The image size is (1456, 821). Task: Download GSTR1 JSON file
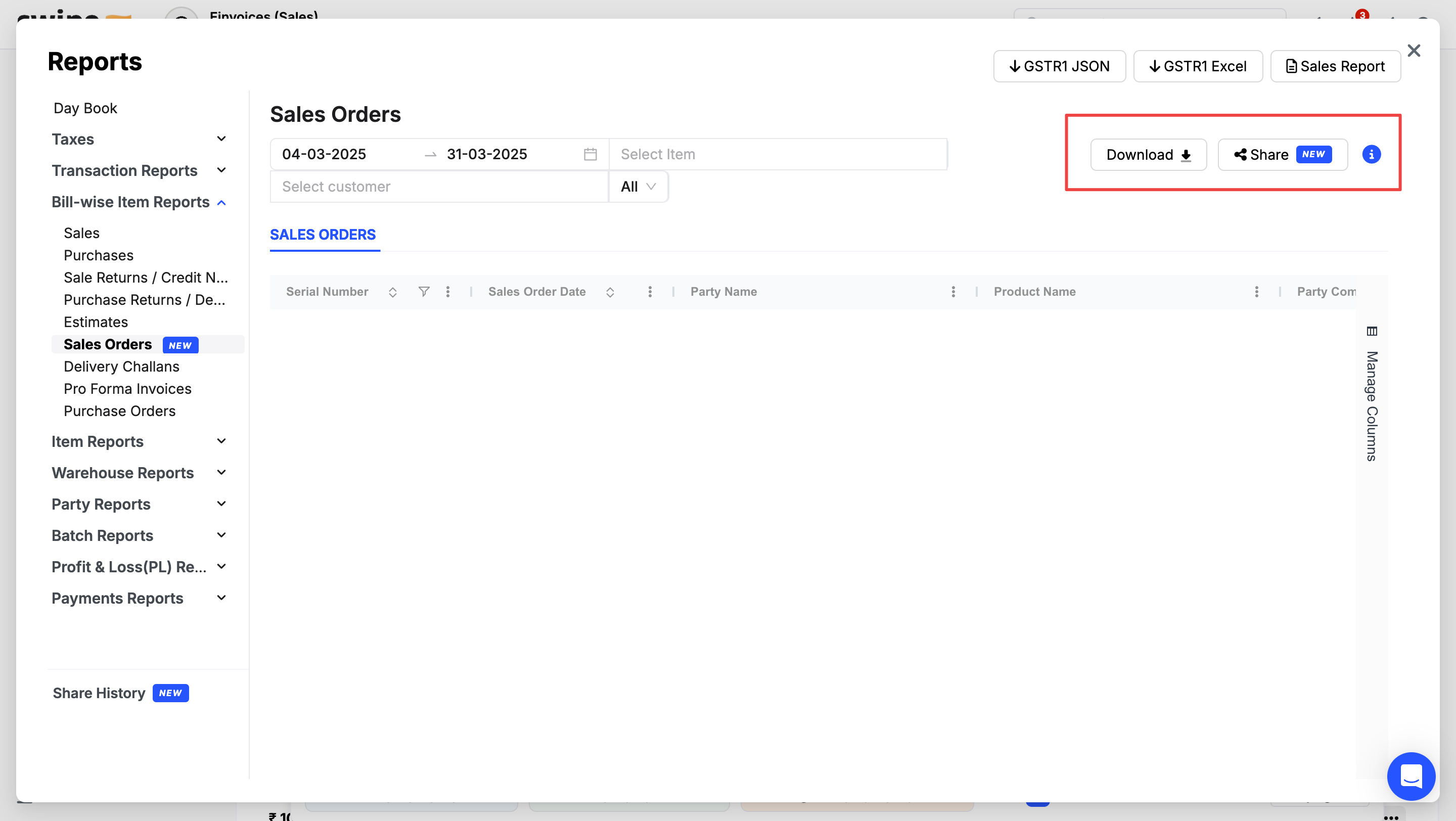[1059, 66]
